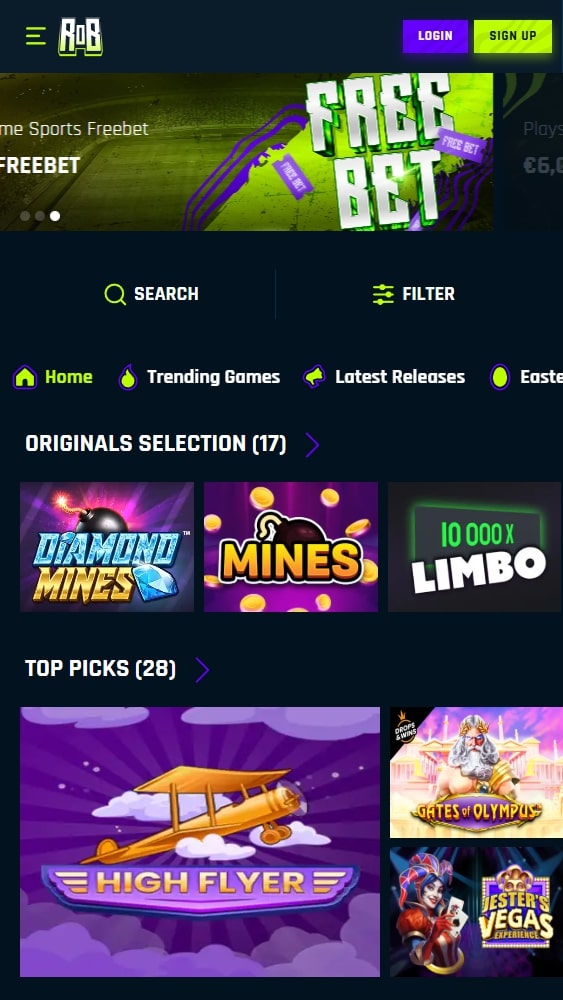Open the Diamond Mines game thumbnail
This screenshot has width=563, height=1000.
pos(107,547)
